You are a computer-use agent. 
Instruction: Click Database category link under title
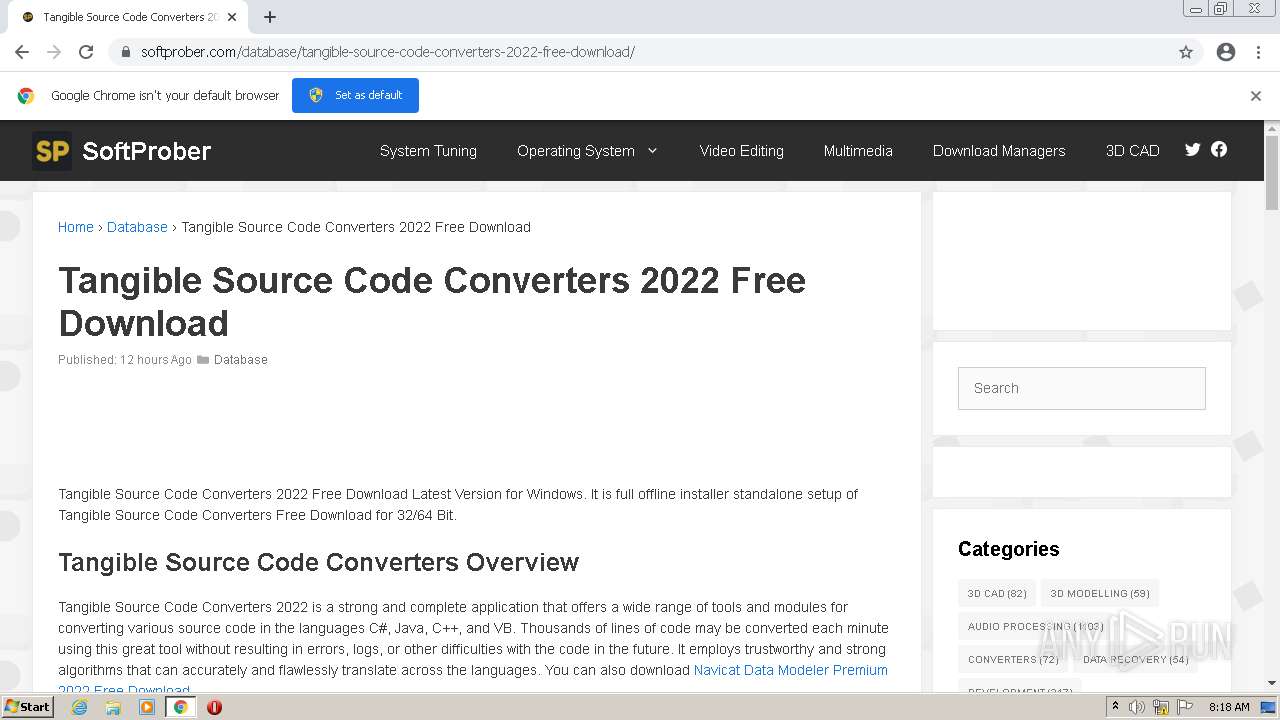(241, 360)
